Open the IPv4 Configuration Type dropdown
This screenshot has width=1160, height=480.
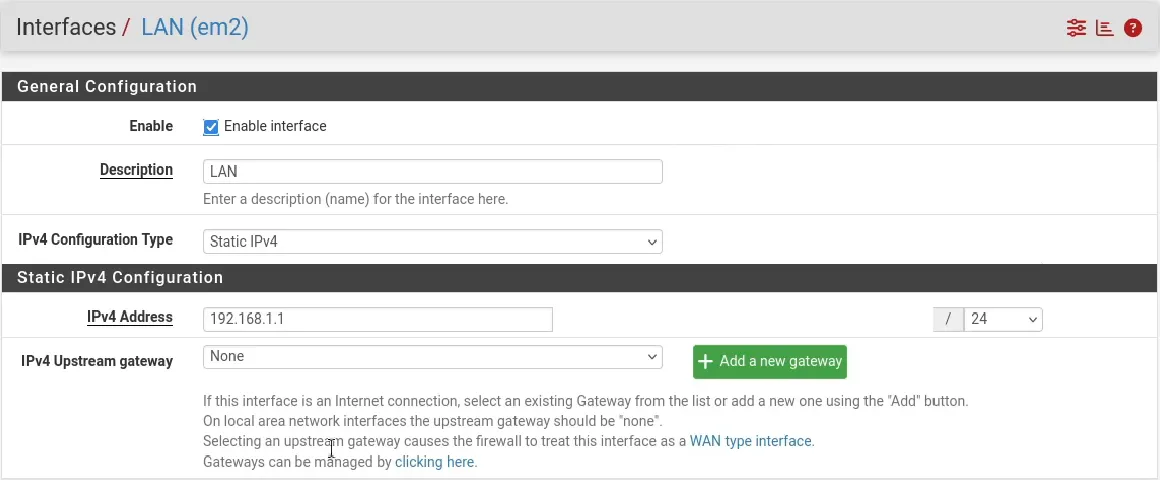click(433, 241)
